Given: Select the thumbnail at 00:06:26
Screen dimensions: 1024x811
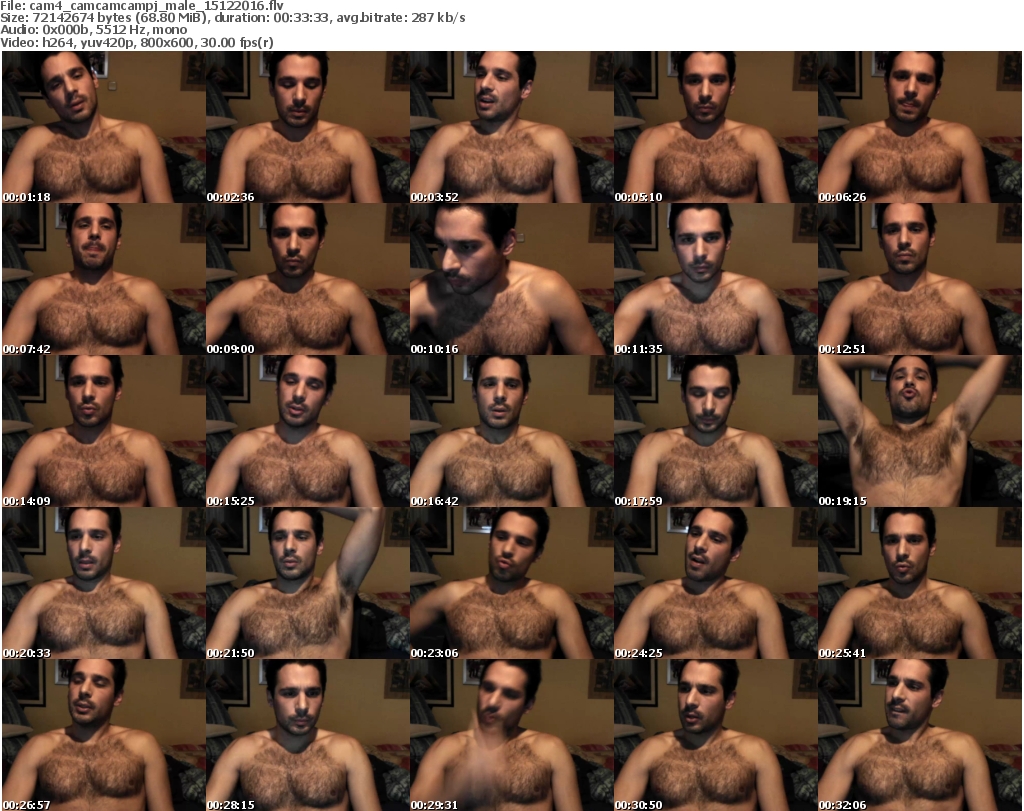Looking at the screenshot, I should click(x=919, y=127).
